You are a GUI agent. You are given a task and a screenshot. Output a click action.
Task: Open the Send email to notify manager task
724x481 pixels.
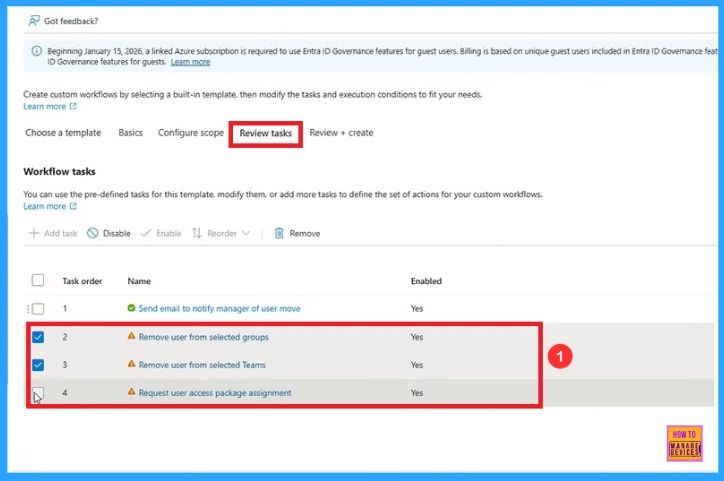[x=219, y=308]
